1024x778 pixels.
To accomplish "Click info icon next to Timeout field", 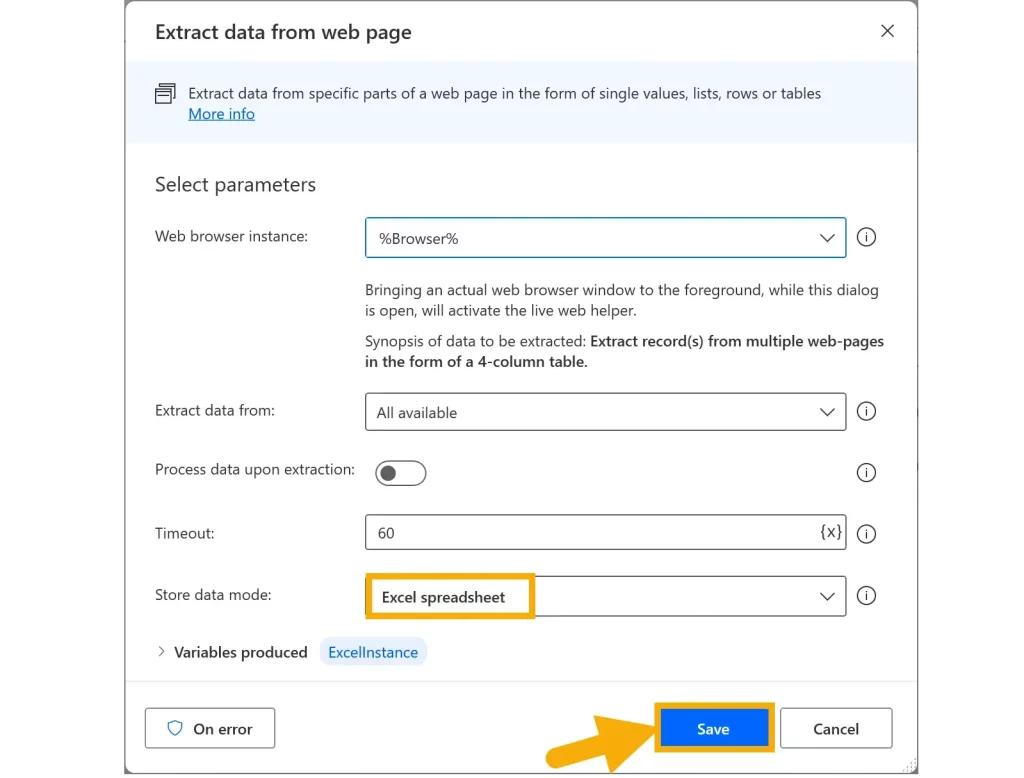I will point(867,533).
